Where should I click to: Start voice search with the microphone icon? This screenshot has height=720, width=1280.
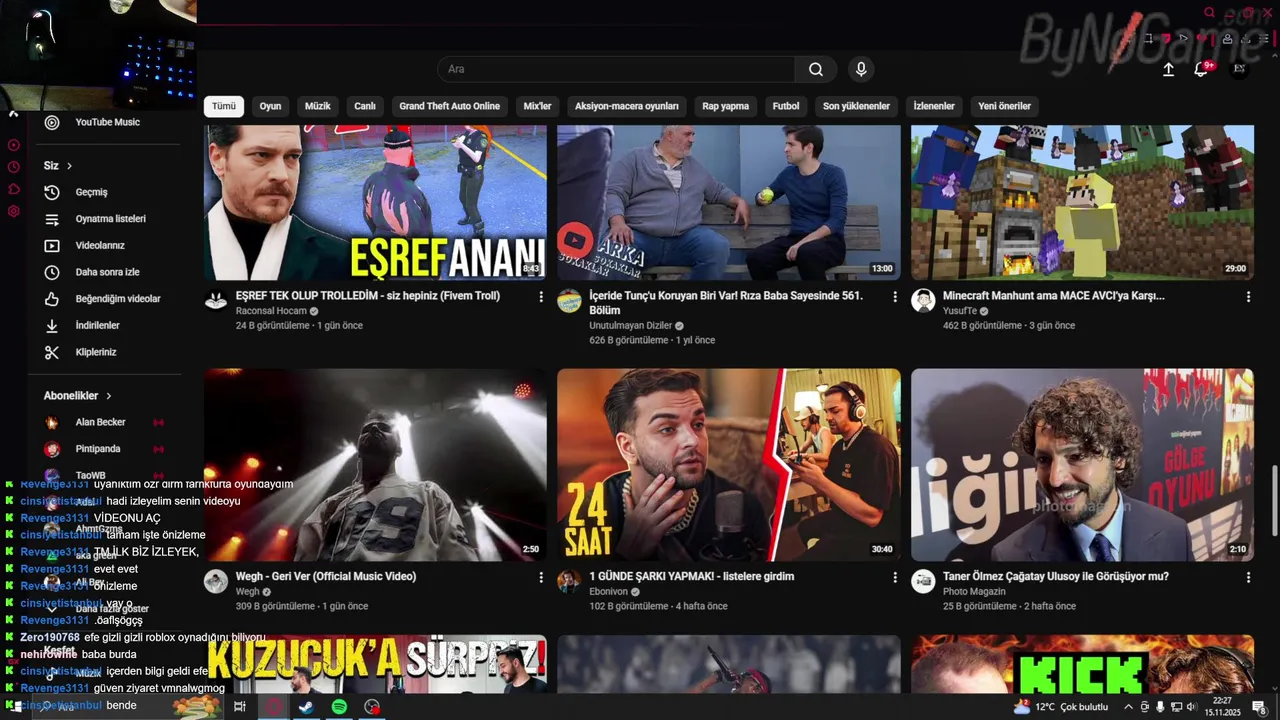click(x=861, y=69)
